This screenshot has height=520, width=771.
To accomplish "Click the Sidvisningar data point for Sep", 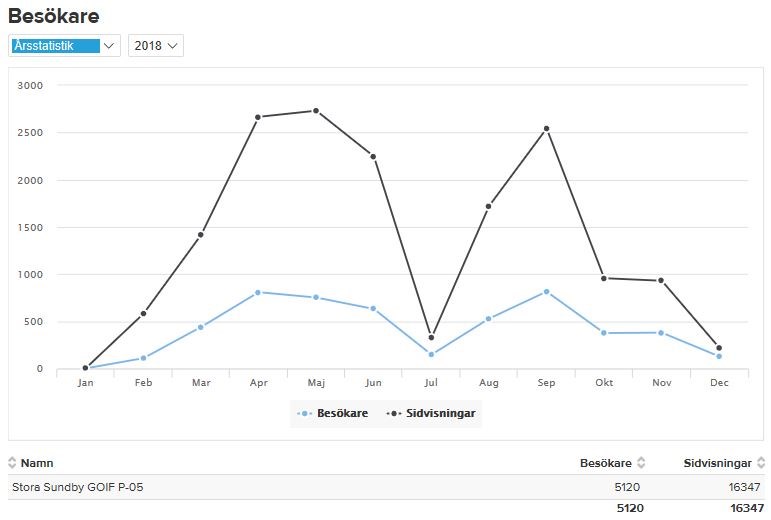I will 546,129.
